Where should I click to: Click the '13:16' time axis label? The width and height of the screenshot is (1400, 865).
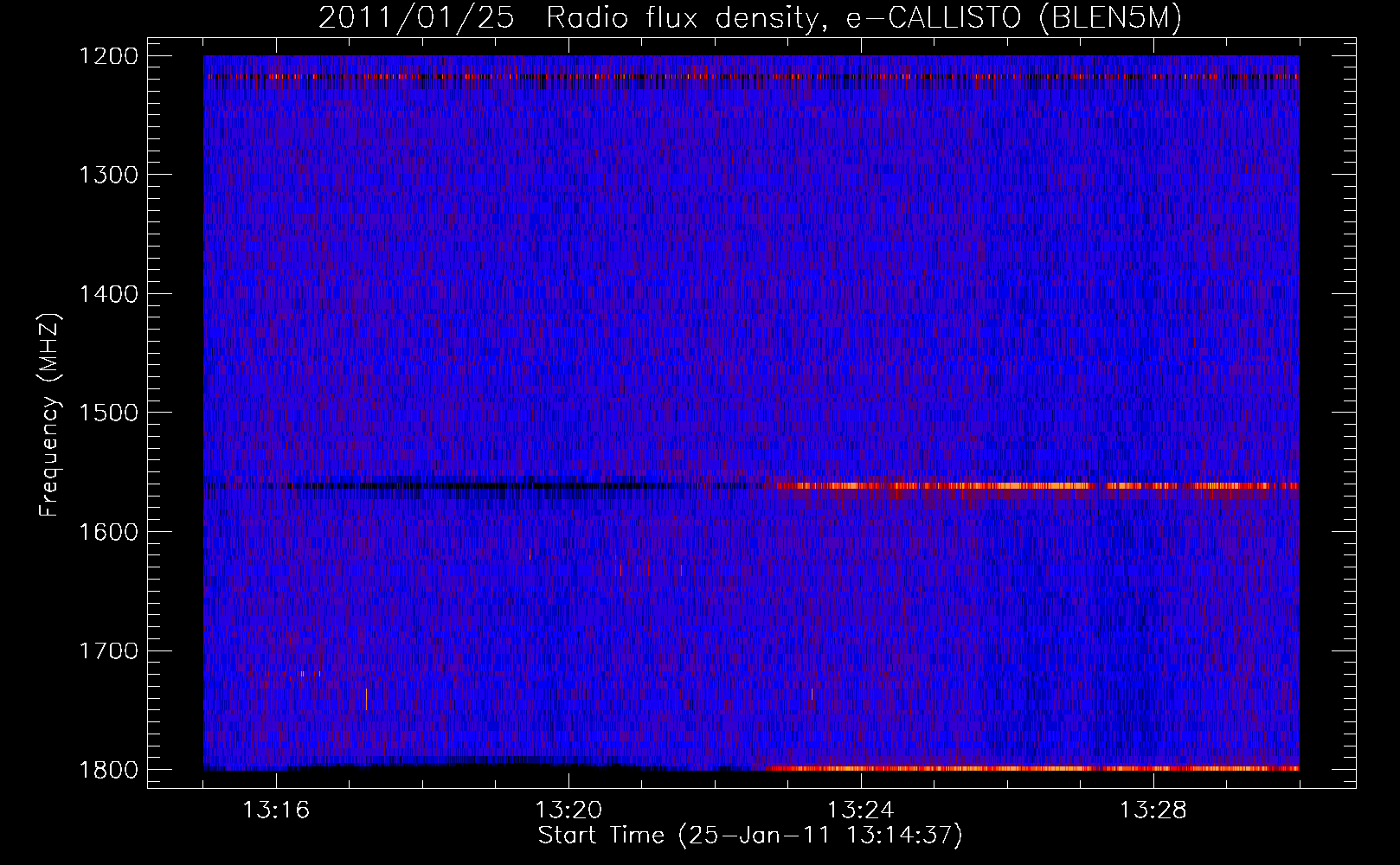(276, 811)
